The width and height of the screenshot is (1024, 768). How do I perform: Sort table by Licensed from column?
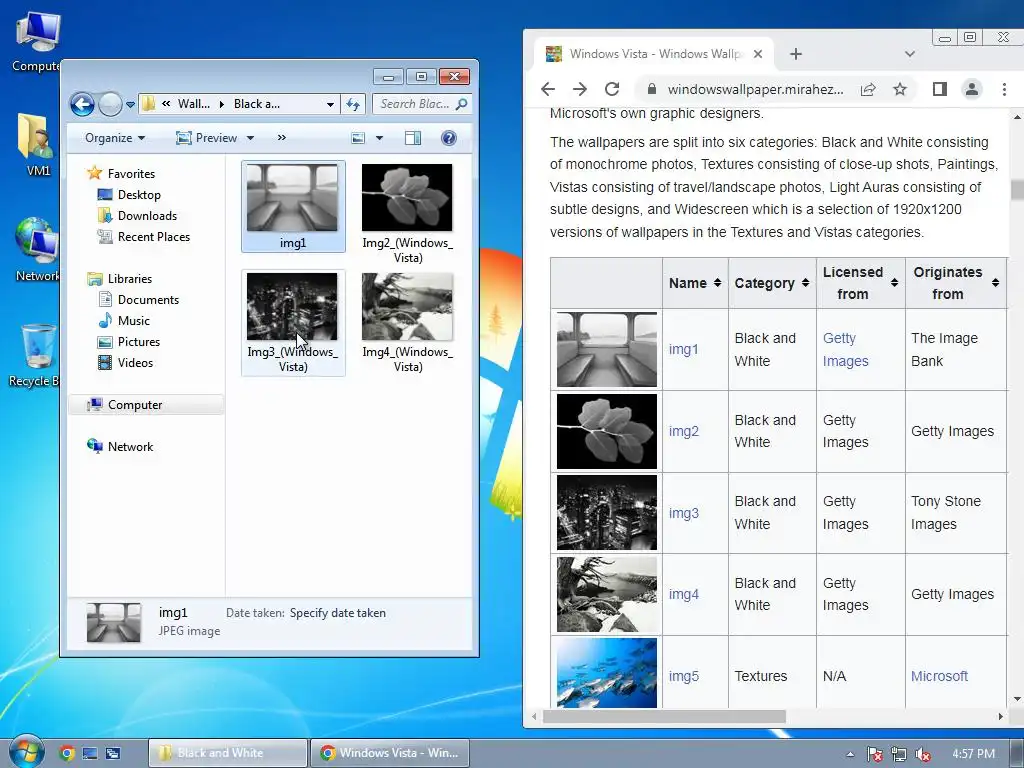861,283
